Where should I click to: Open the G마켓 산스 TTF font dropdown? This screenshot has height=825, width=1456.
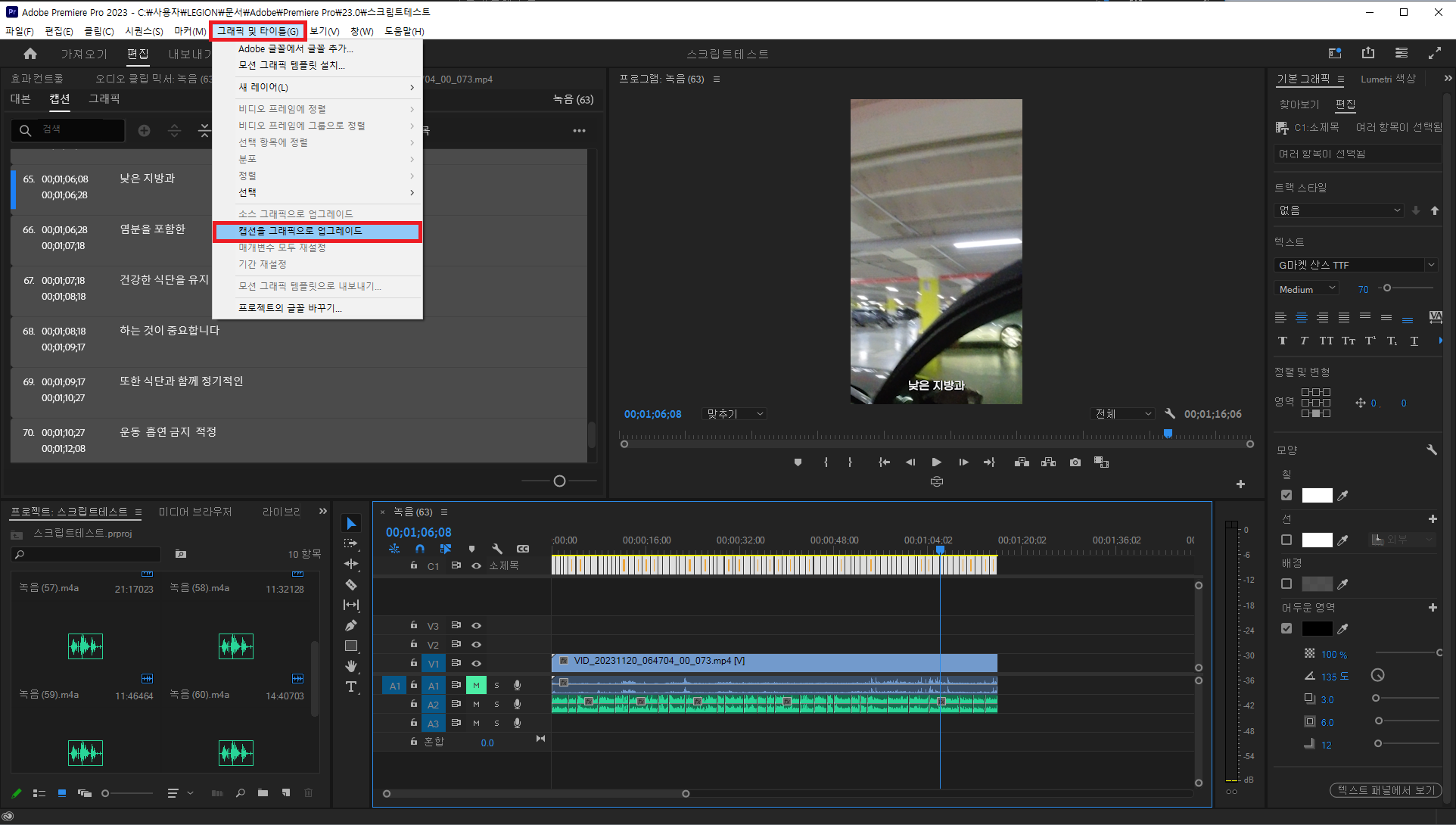pyautogui.click(x=1431, y=265)
